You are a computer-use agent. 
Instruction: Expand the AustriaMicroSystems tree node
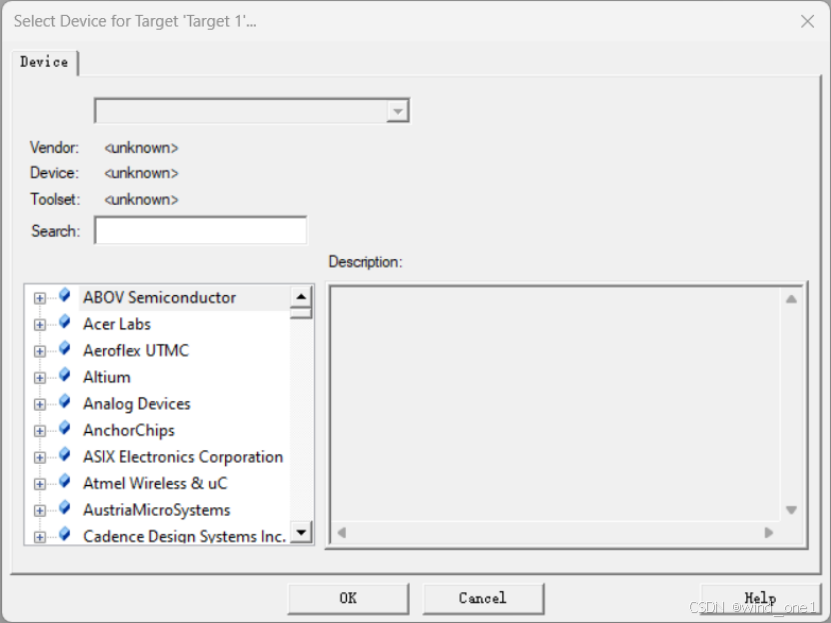point(39,510)
